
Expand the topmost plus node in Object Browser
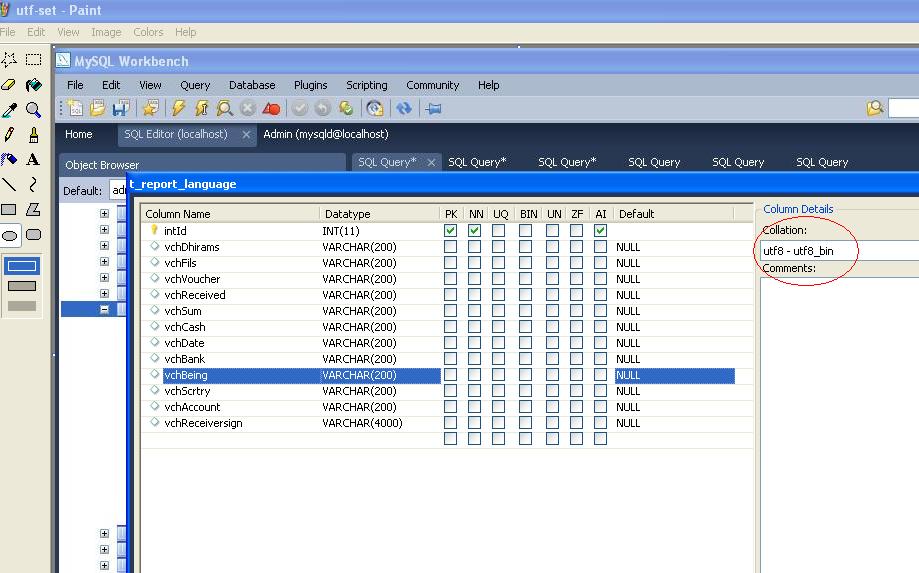point(104,213)
